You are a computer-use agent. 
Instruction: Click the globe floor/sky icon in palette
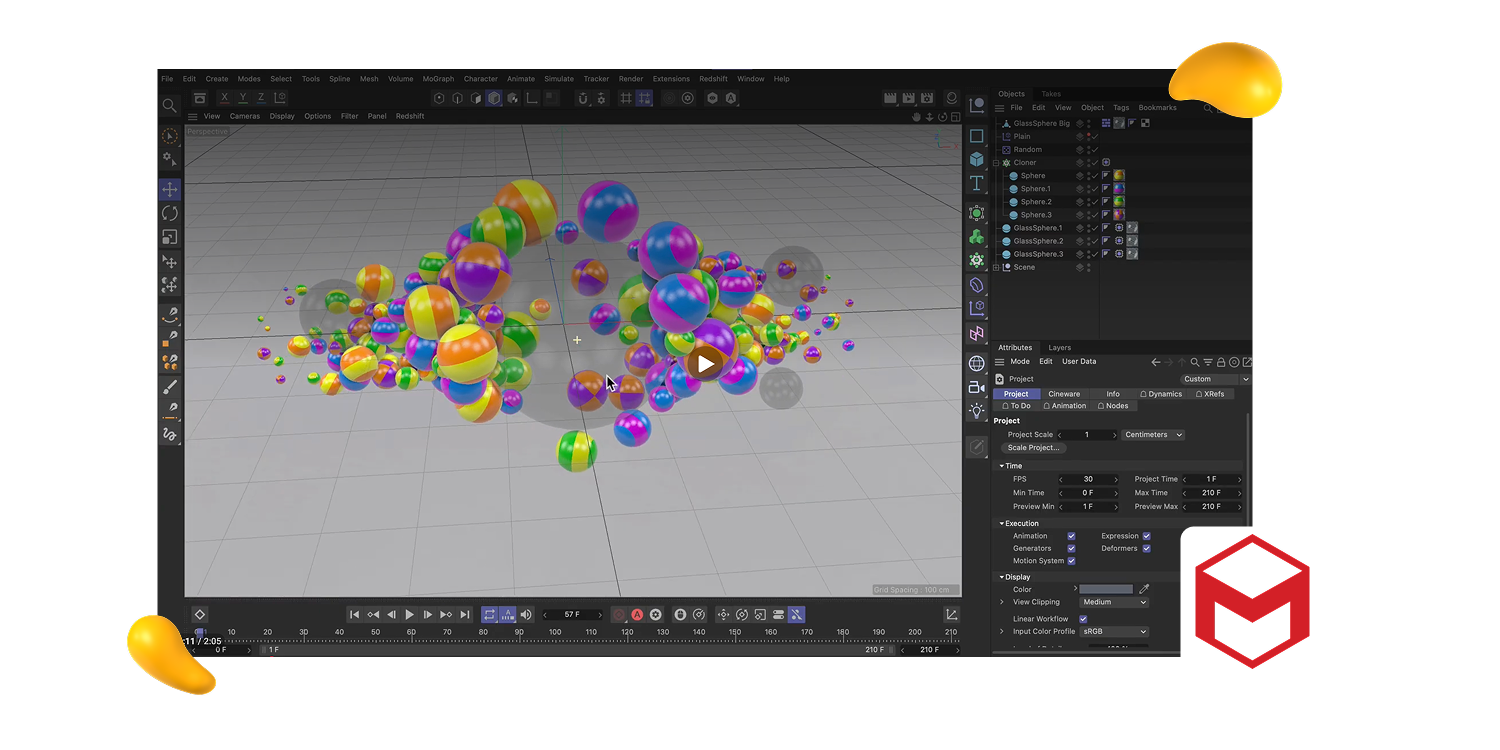[x=977, y=363]
